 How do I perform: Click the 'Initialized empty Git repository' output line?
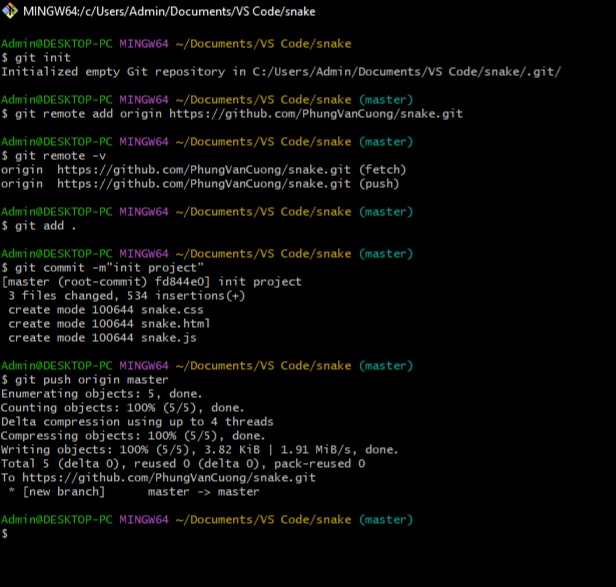(x=280, y=72)
